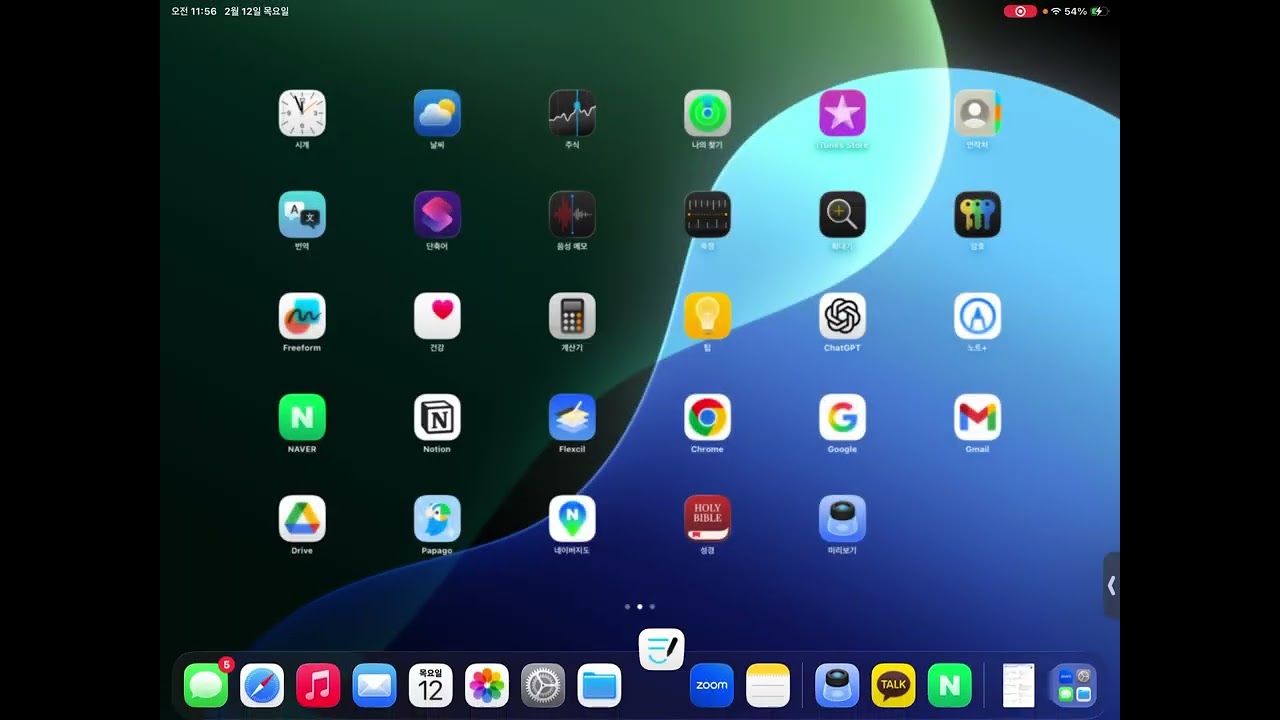Launch the ChatGPT app
Viewport: 1280px width, 720px height.
[842, 316]
